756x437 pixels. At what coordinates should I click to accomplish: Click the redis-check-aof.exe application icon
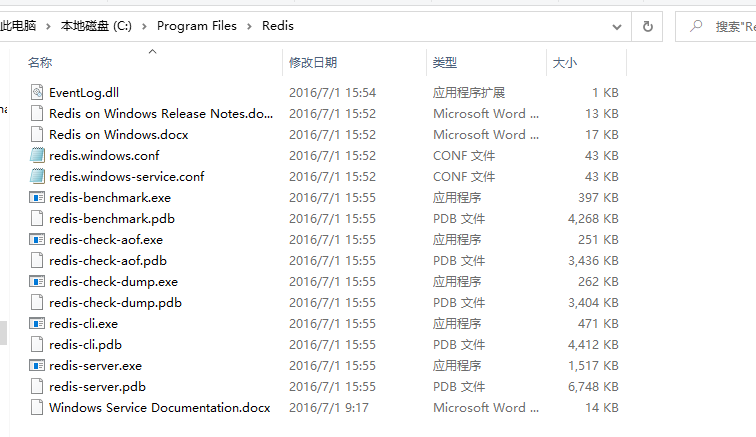pos(37,239)
